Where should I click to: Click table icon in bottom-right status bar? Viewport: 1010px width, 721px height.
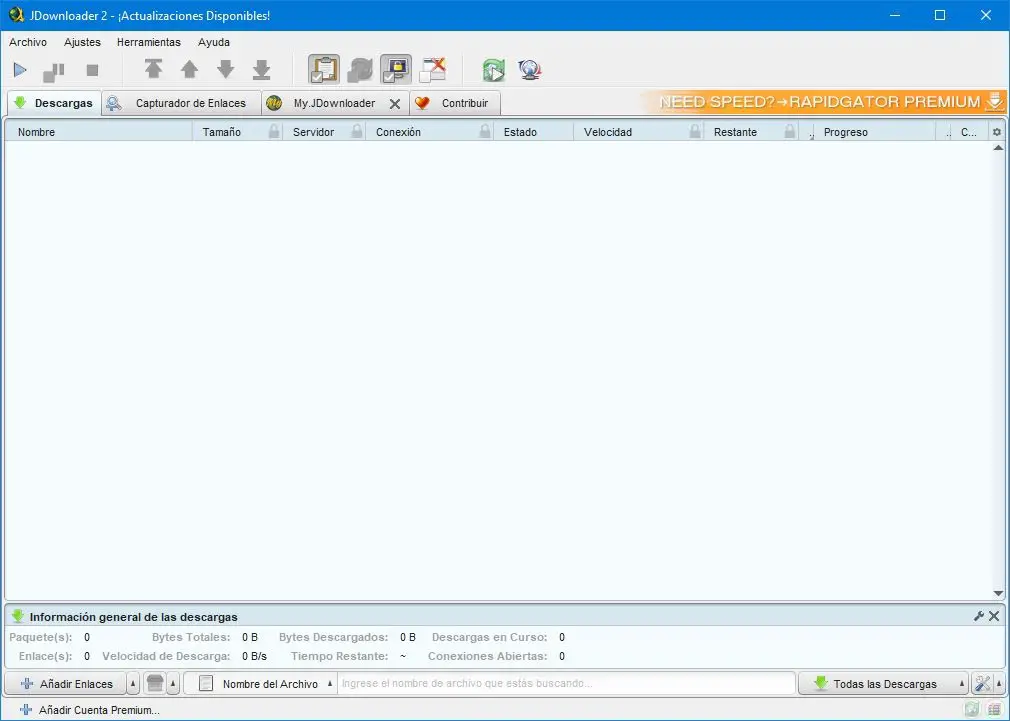994,710
